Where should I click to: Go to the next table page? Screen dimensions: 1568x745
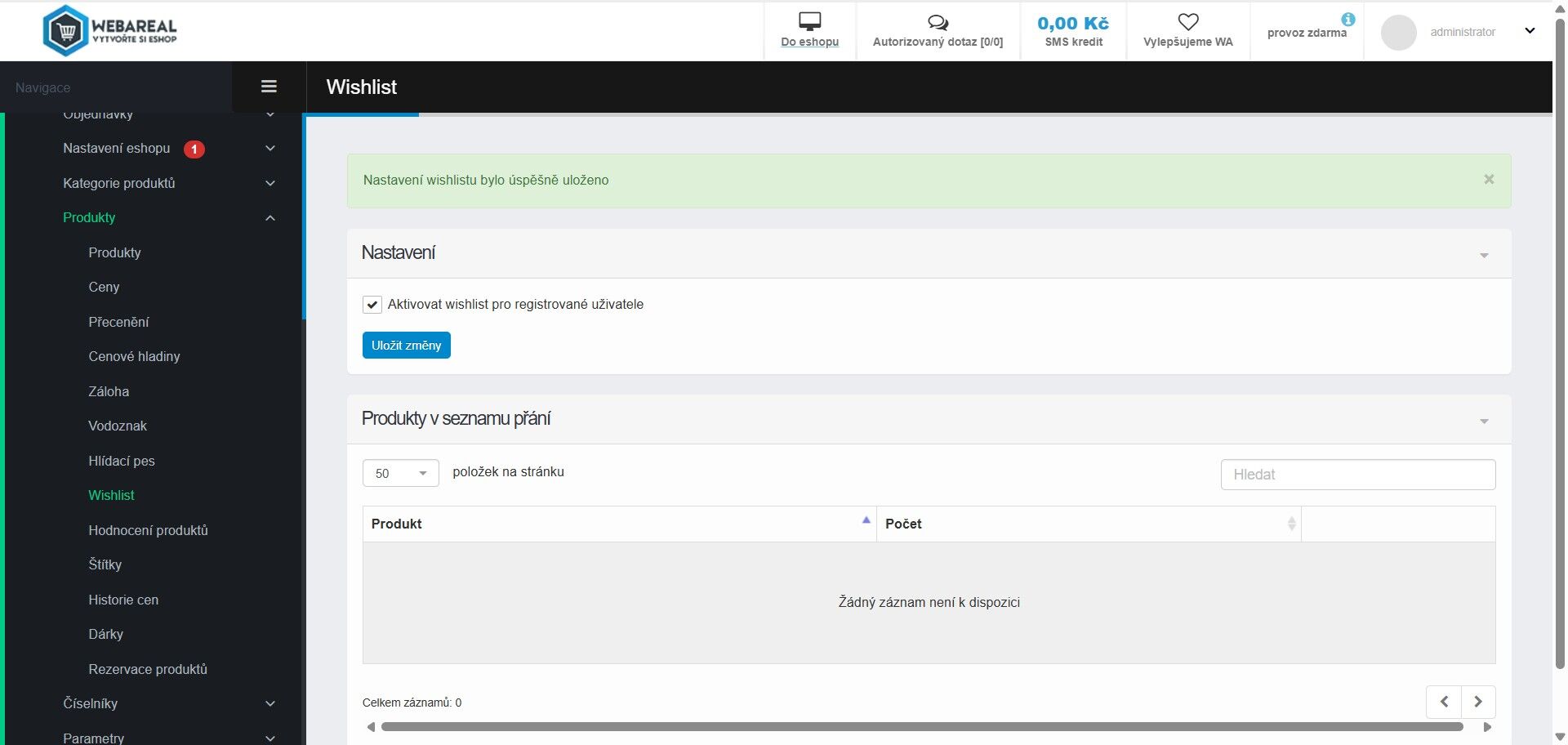tap(1478, 702)
